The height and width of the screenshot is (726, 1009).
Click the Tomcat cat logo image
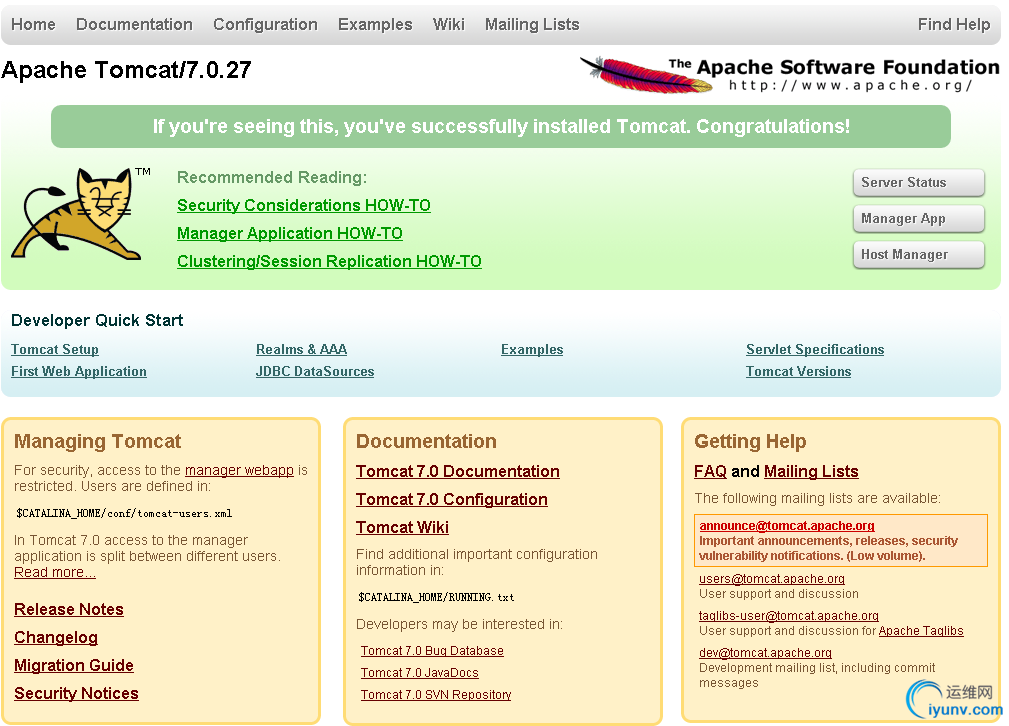(x=81, y=214)
